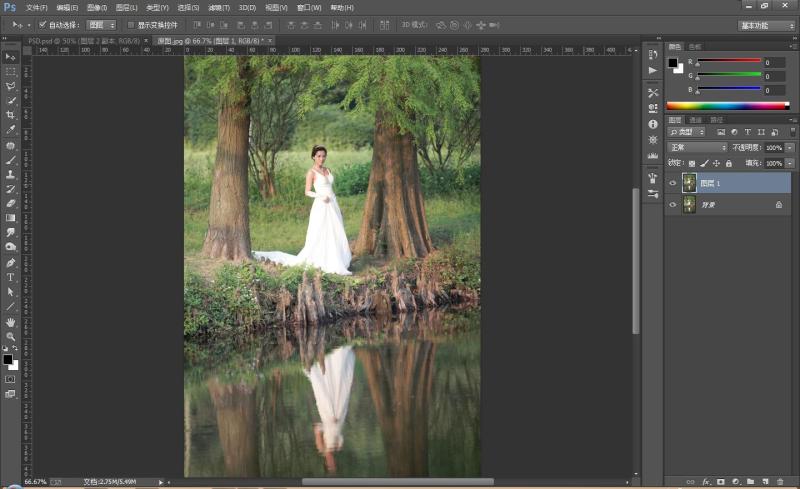Toggle lock all padlock icon
800x489 pixels.
point(729,163)
